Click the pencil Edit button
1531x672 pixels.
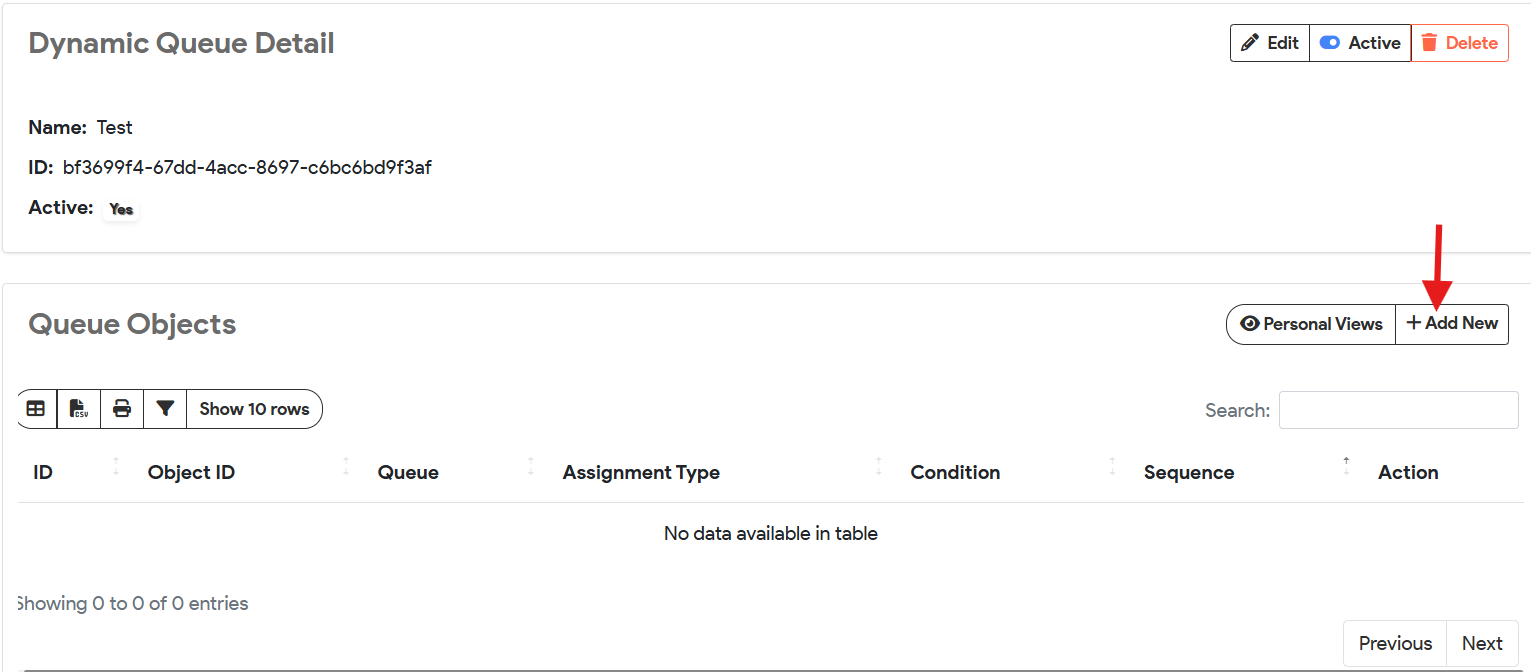(1270, 43)
